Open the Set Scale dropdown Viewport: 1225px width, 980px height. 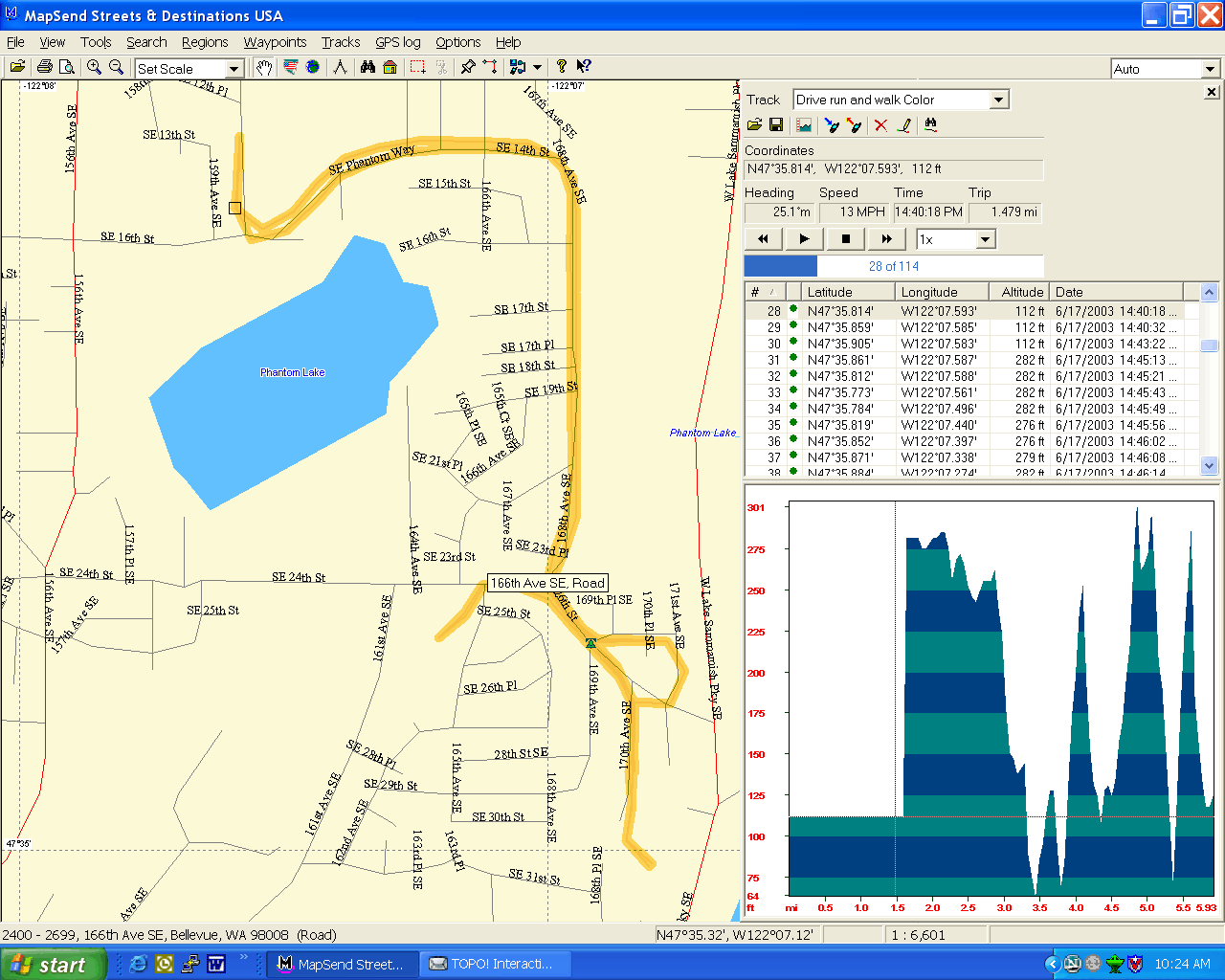[234, 69]
